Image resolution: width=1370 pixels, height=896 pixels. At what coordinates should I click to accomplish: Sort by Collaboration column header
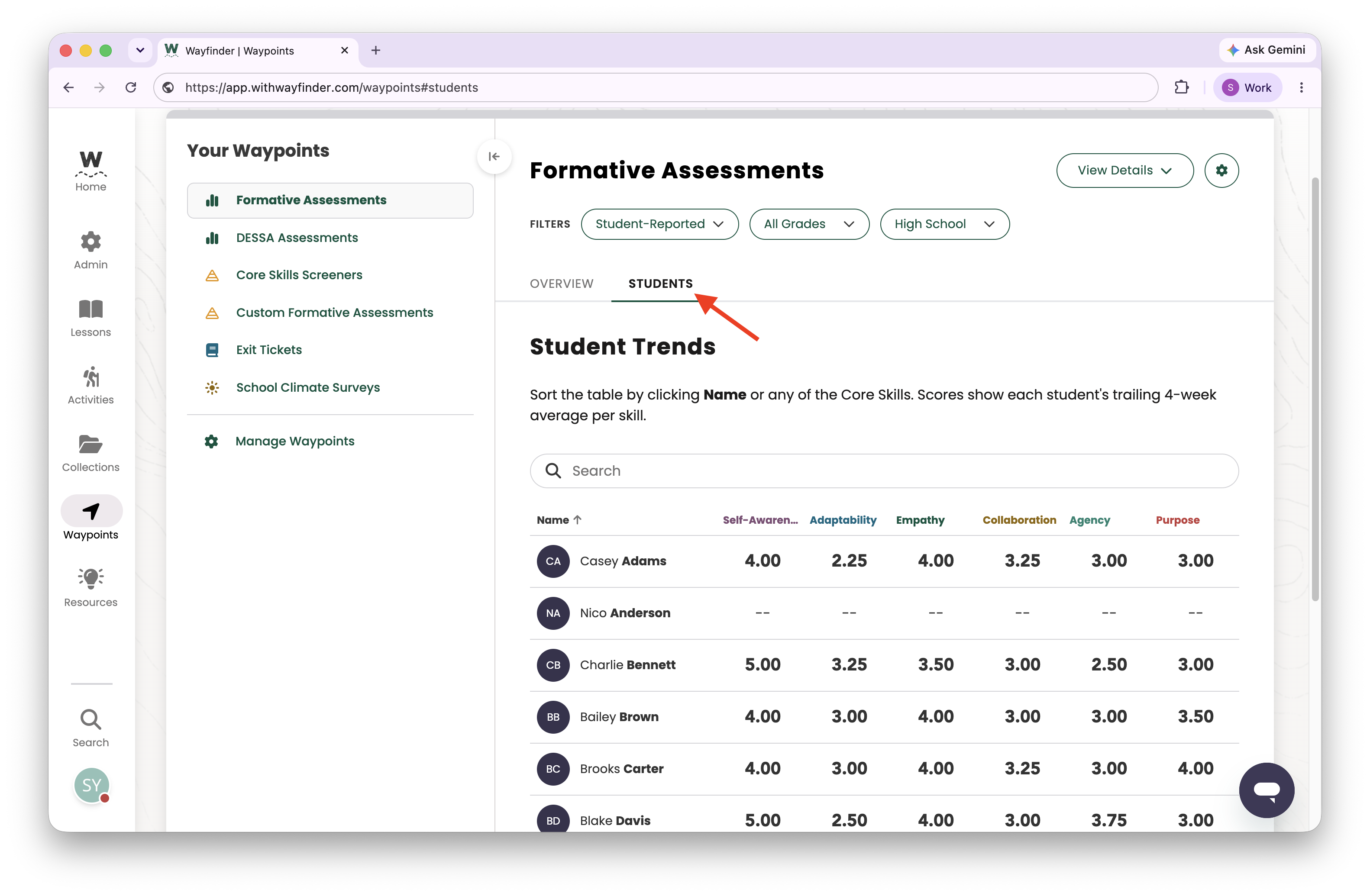[x=1019, y=520]
